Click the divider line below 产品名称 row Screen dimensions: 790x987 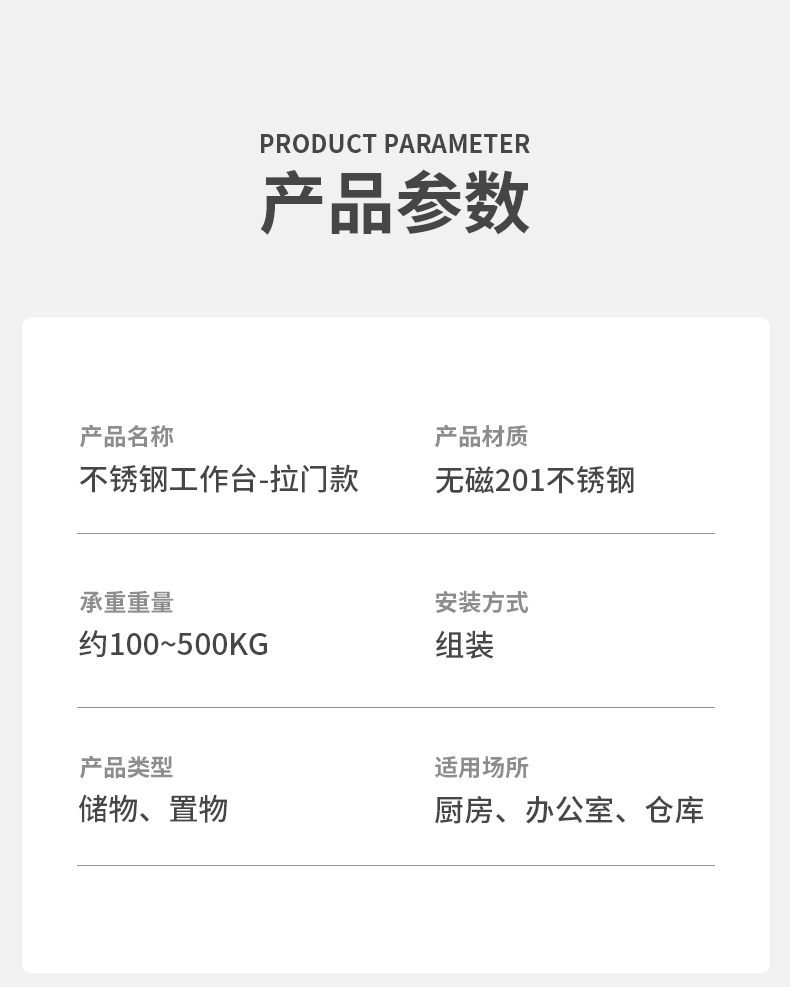click(x=396, y=533)
